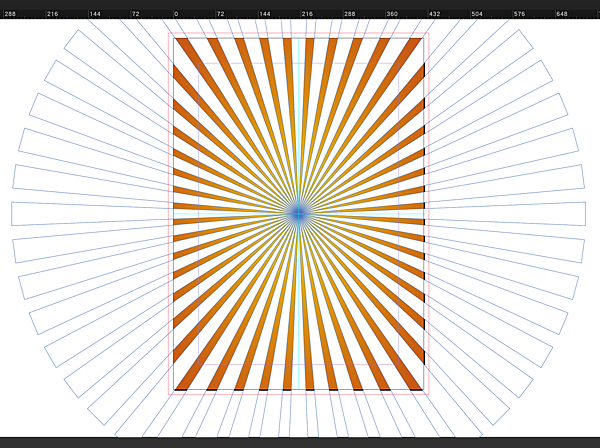Click the starburst's blue center point
600x448 pixels.
(298, 214)
